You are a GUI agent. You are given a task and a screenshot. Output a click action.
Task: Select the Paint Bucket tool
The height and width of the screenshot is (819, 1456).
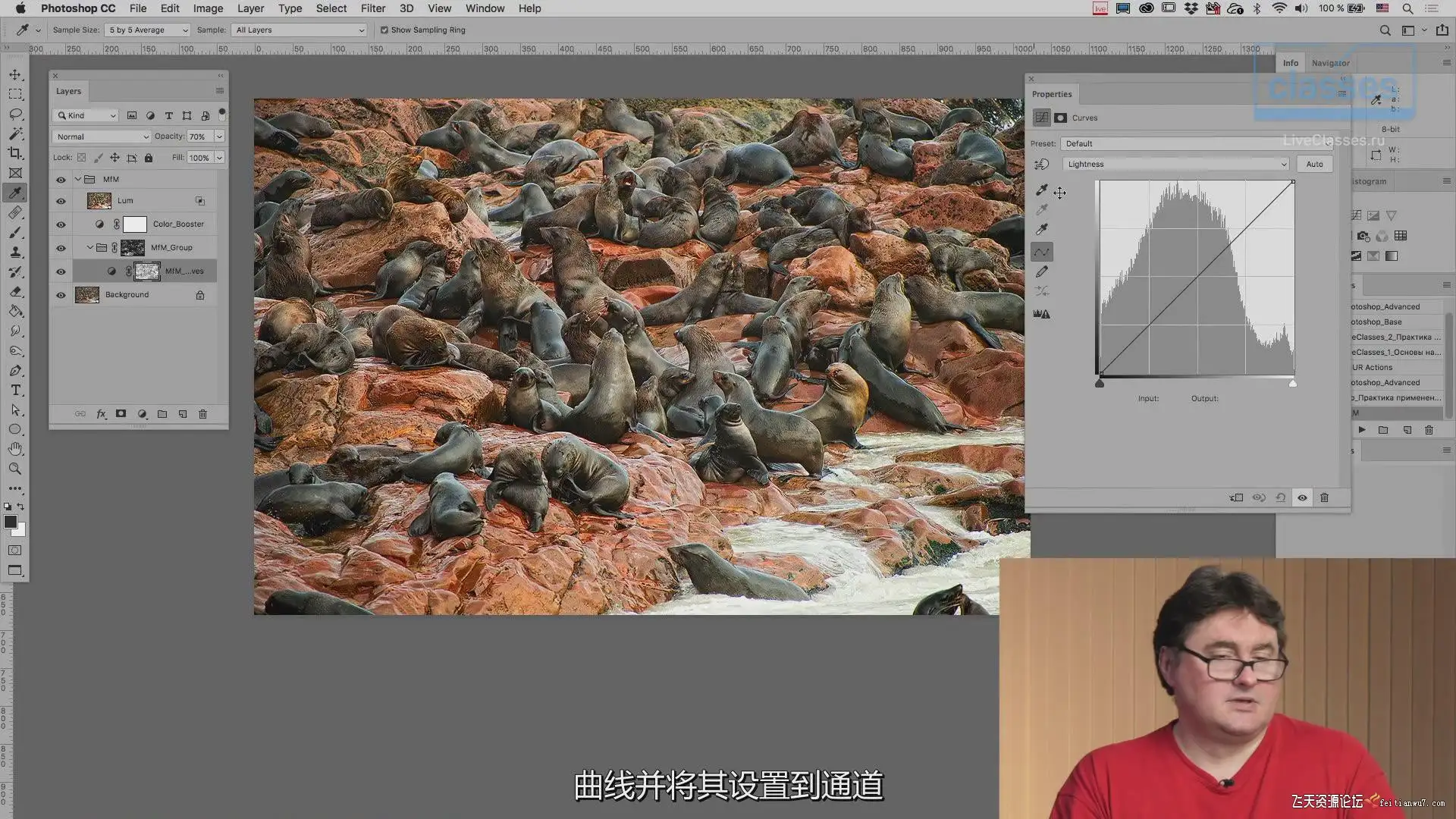(x=15, y=311)
